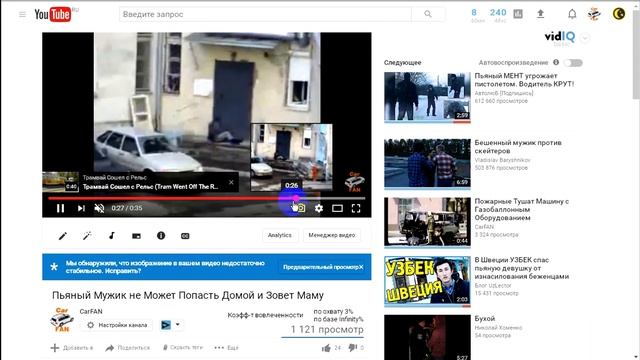The height and width of the screenshot is (360, 640).
Task: Click the autoplay info icon
Action: (x=556, y=62)
